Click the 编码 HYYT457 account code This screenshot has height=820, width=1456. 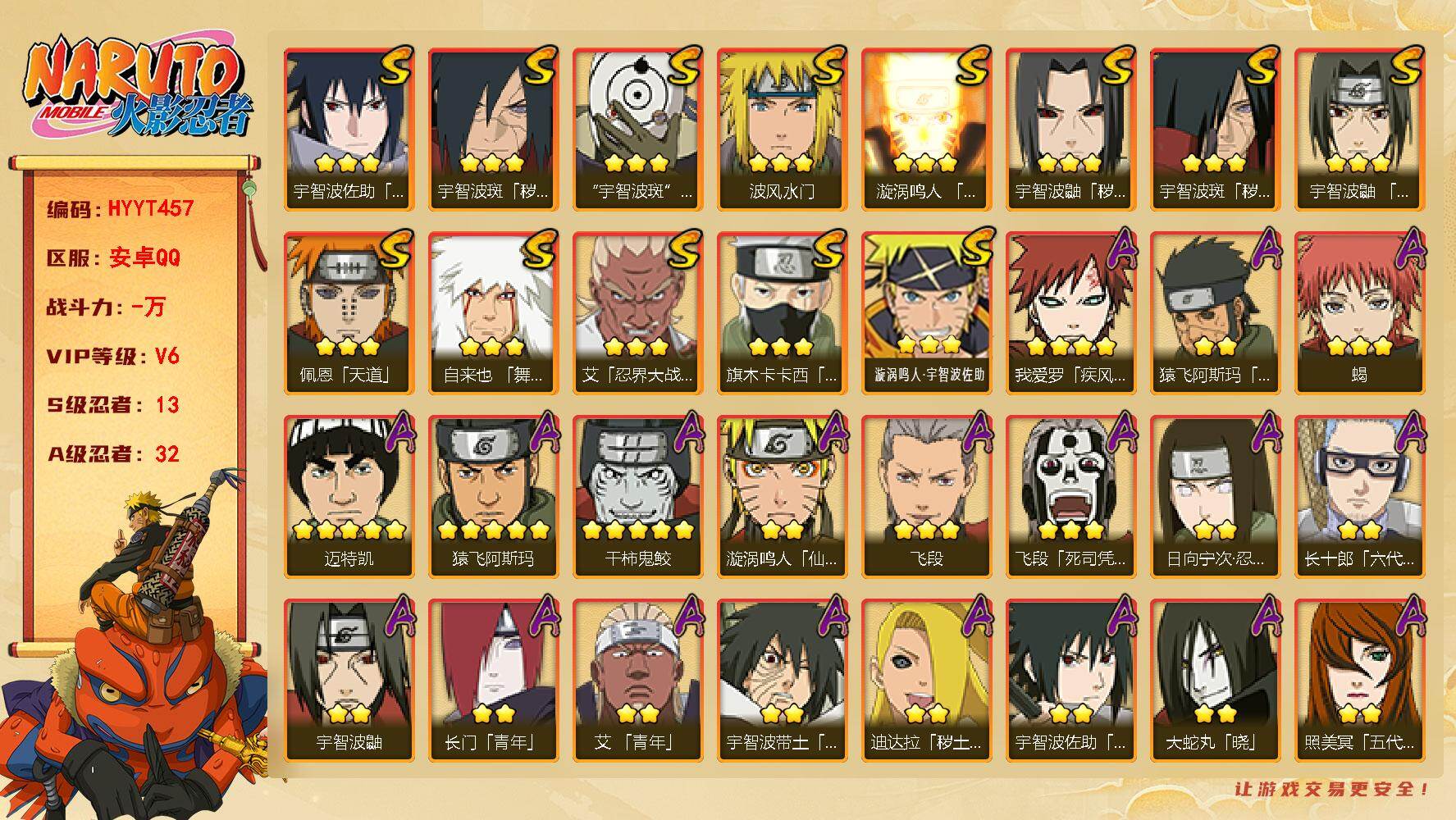121,208
